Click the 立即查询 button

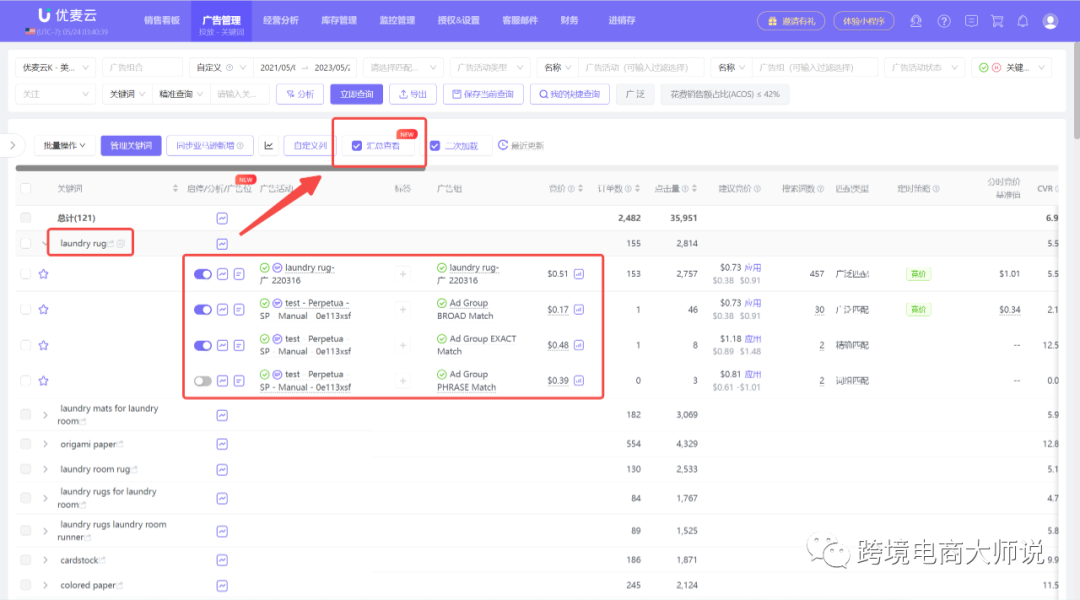(355, 92)
